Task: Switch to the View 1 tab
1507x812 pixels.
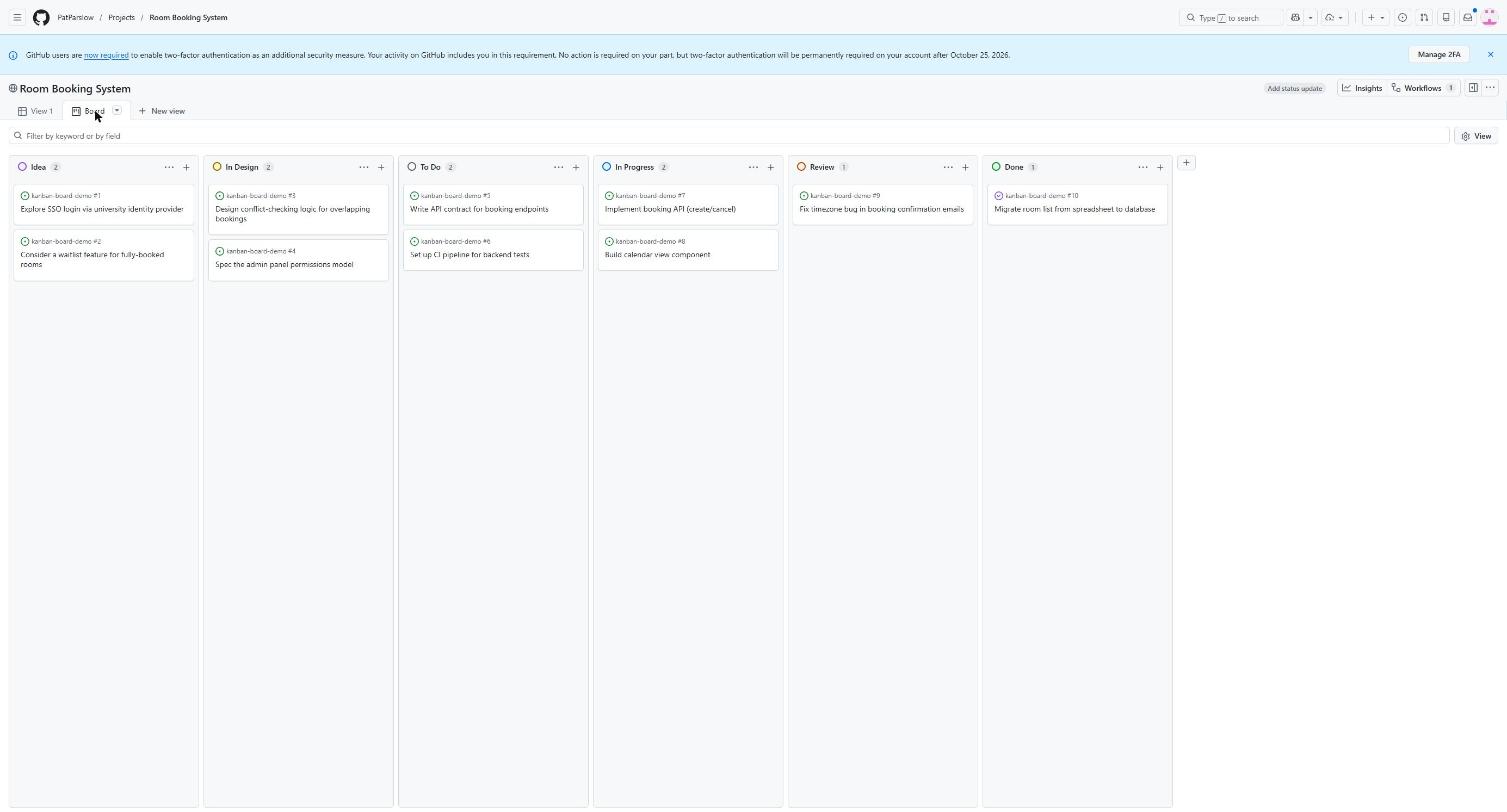Action: coord(36,111)
